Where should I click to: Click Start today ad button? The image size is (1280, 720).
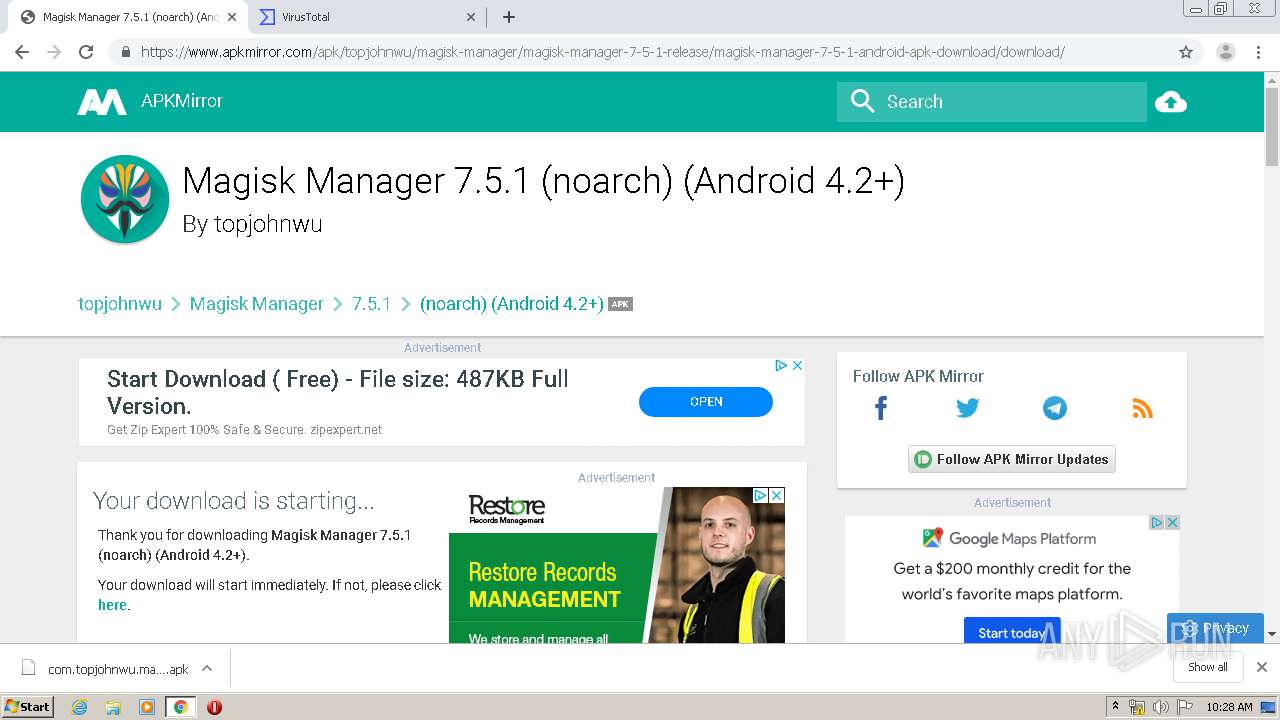click(x=1012, y=632)
